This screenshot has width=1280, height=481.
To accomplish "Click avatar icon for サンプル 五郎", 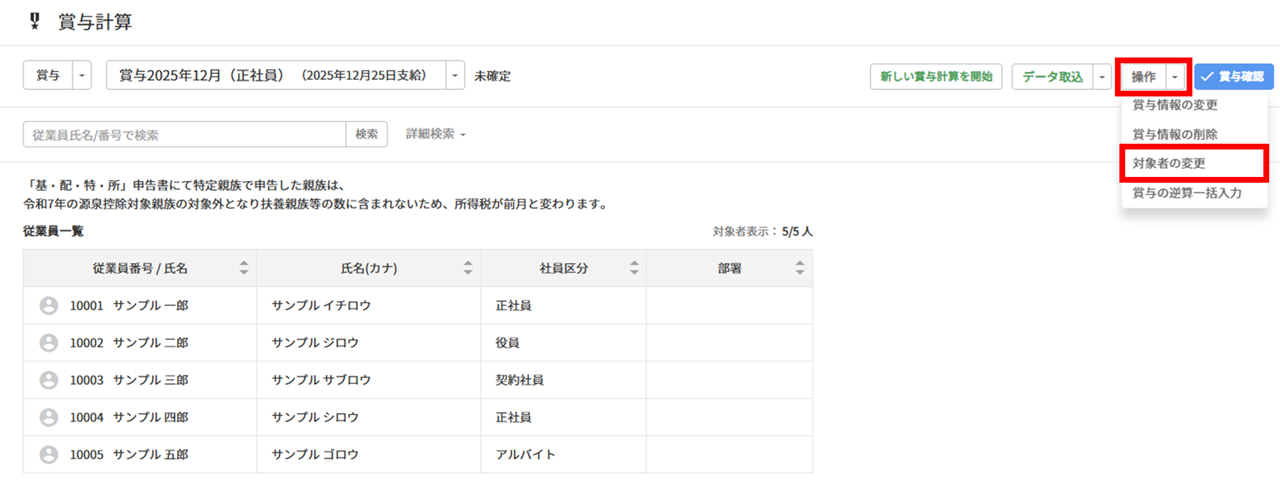I will [48, 454].
